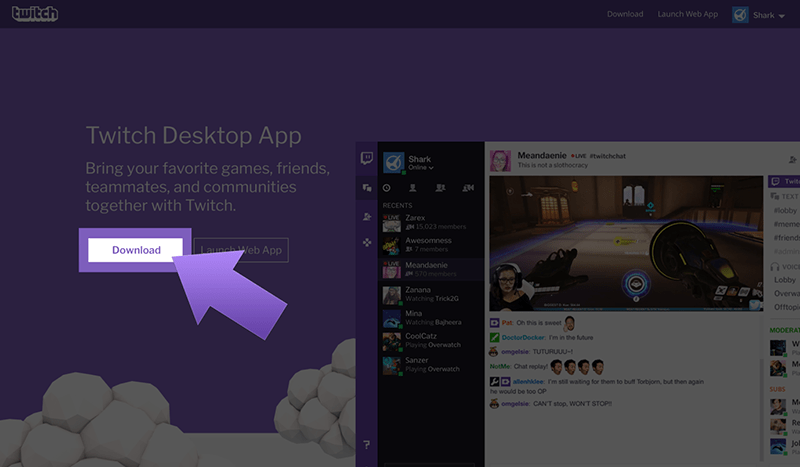Click the Twitch chat bubble icon in app sidebar
The height and width of the screenshot is (467, 800).
pos(366,158)
